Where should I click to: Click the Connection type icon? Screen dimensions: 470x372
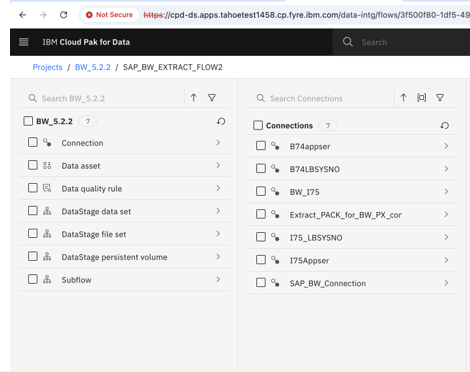pyautogui.click(x=47, y=143)
